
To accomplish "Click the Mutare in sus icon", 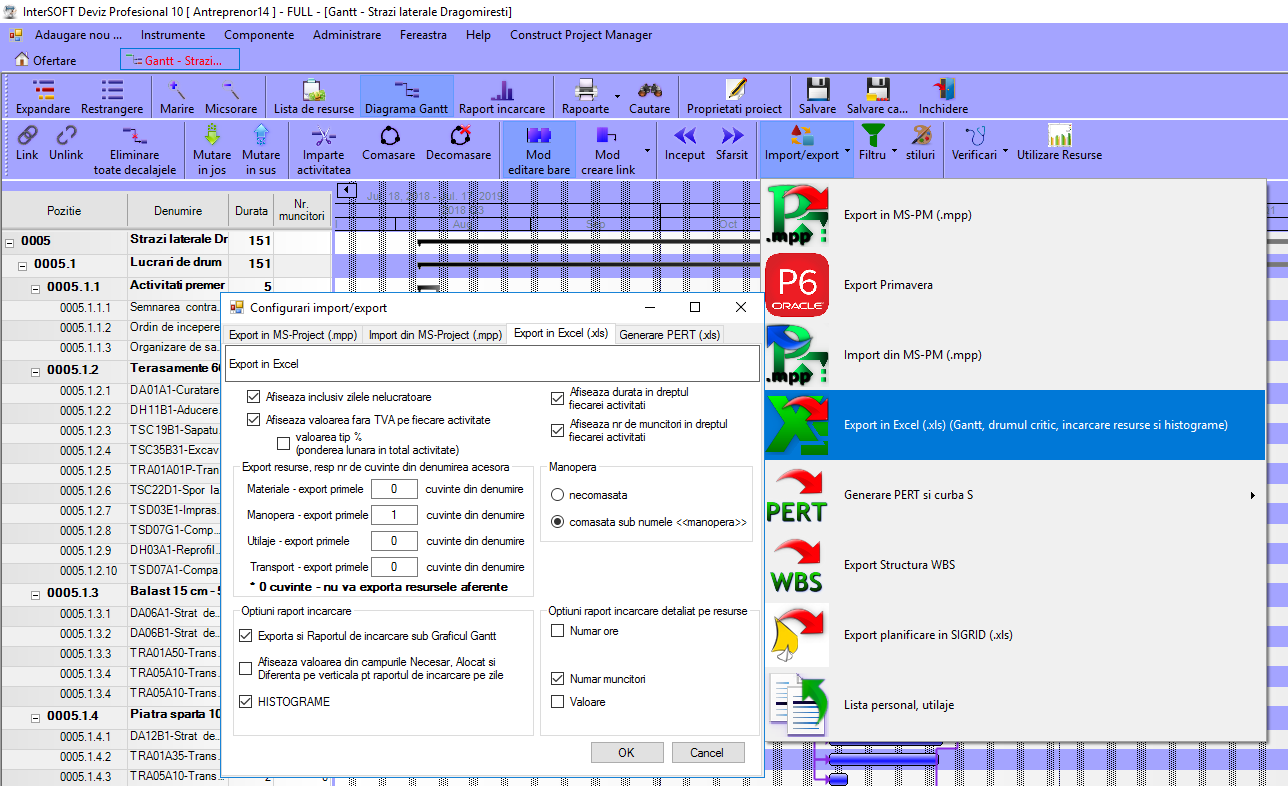I will tap(261, 135).
